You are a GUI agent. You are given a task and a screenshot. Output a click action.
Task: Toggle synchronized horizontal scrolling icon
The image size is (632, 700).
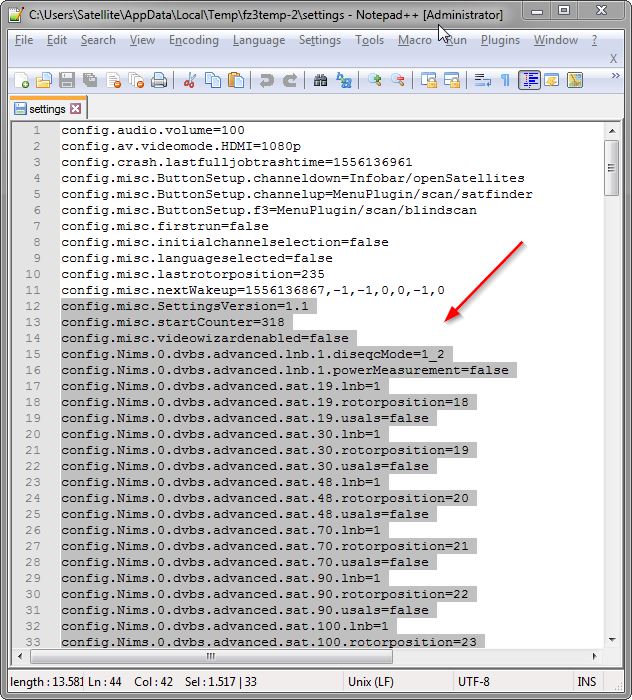click(x=452, y=81)
